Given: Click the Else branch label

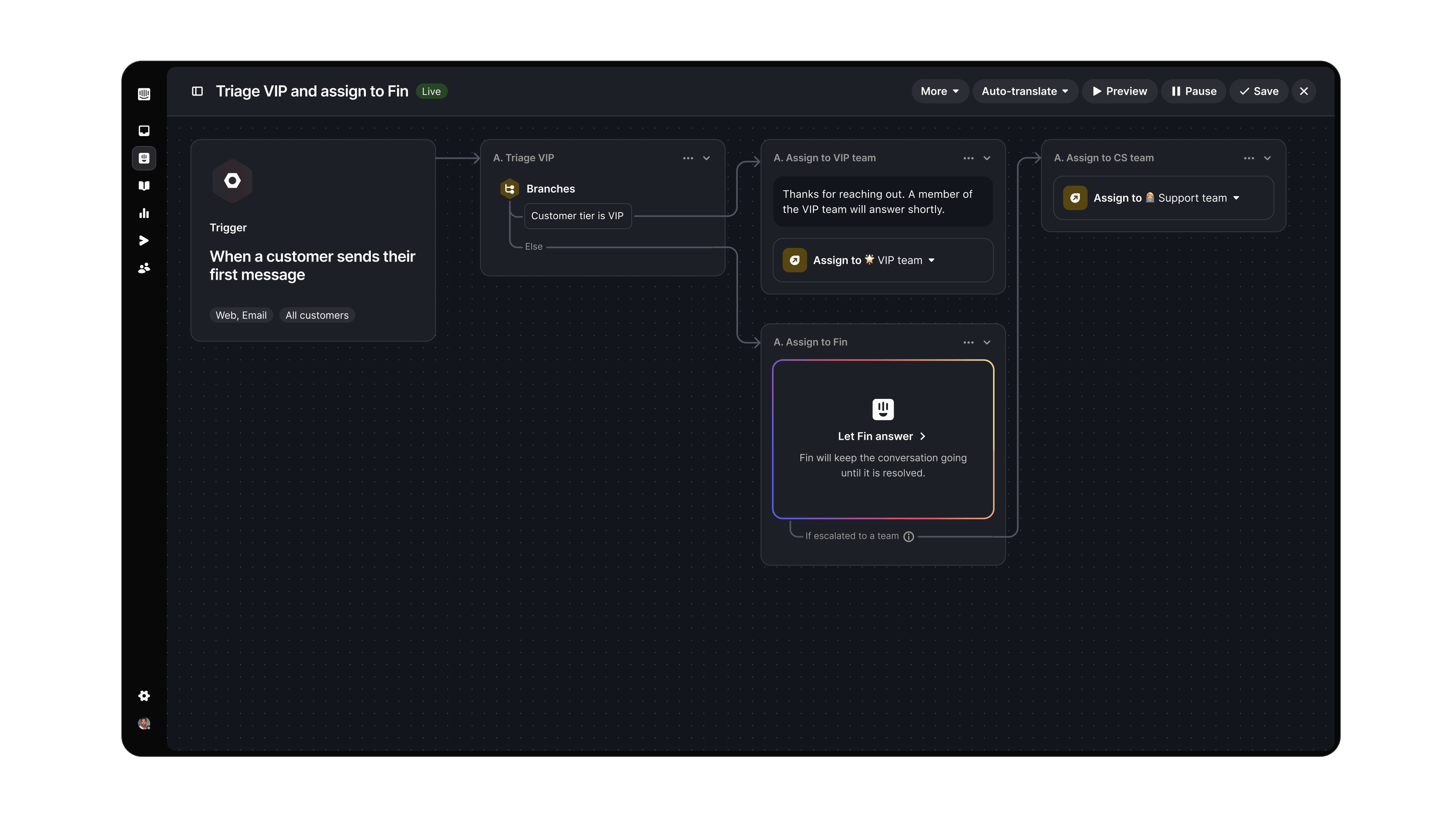Looking at the screenshot, I should (533, 246).
